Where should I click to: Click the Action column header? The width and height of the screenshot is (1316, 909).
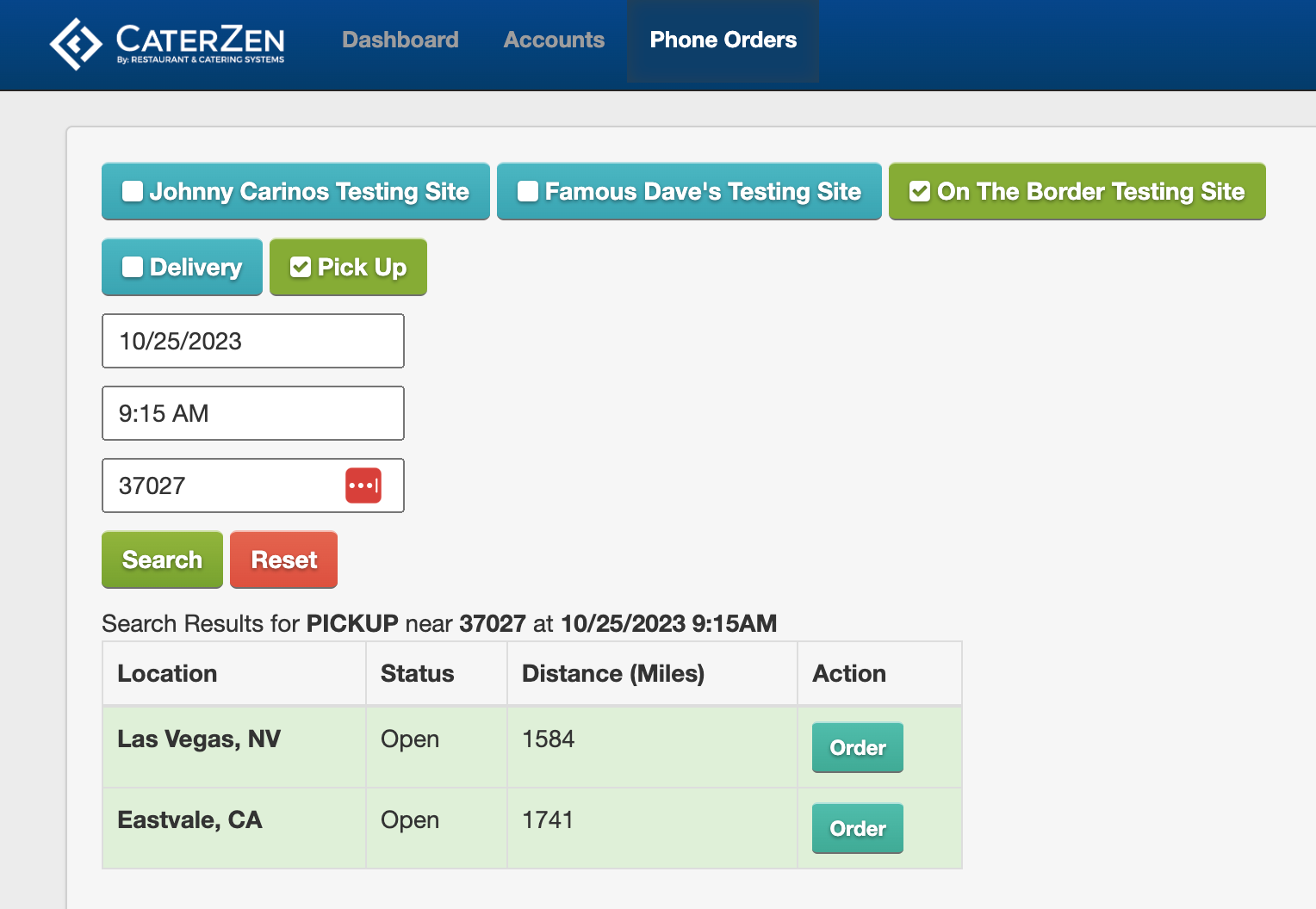(x=879, y=673)
